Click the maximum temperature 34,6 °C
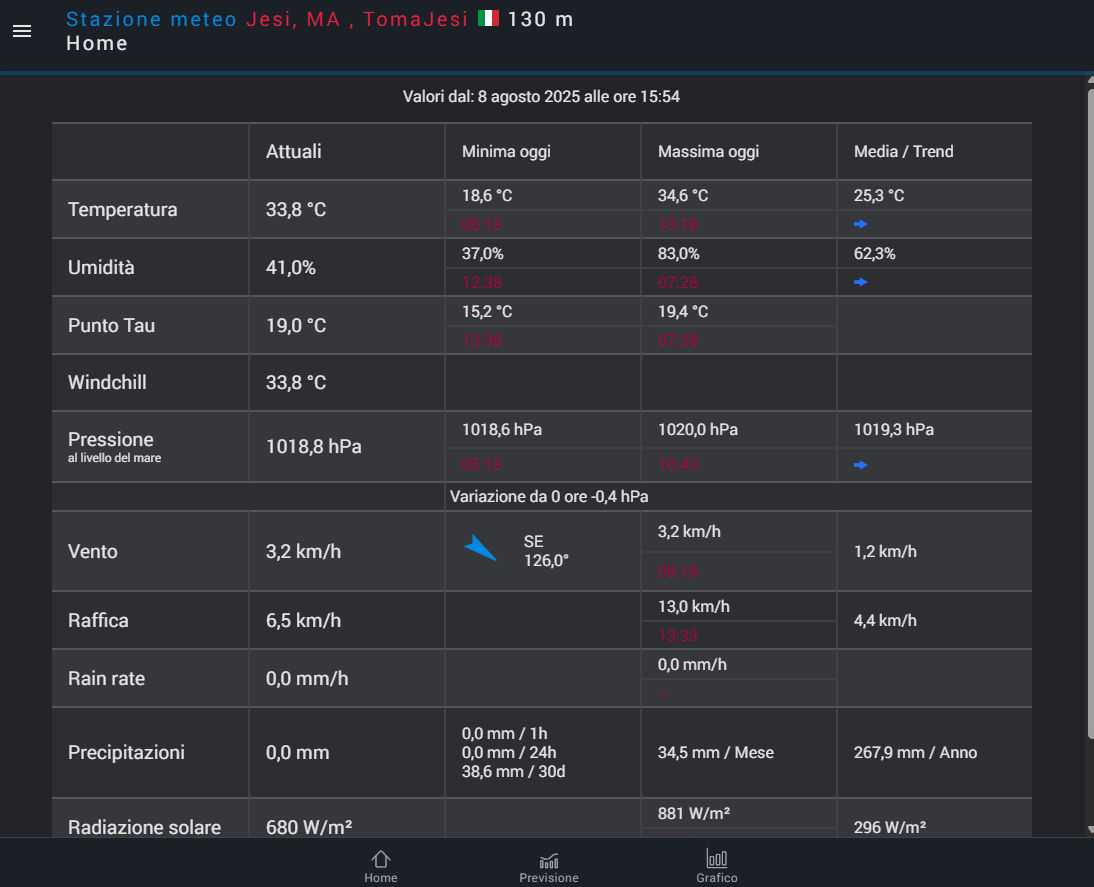 pos(683,195)
